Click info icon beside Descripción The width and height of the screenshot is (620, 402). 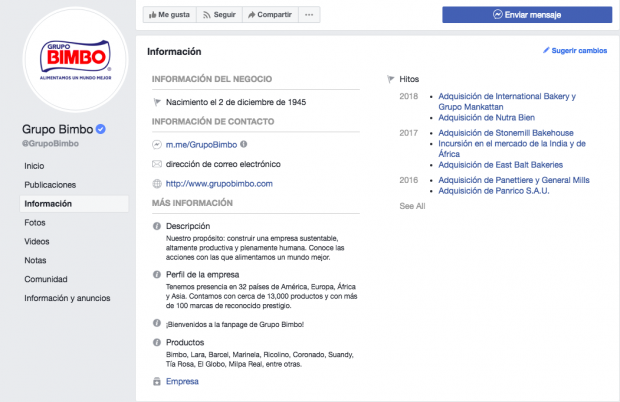(x=157, y=226)
